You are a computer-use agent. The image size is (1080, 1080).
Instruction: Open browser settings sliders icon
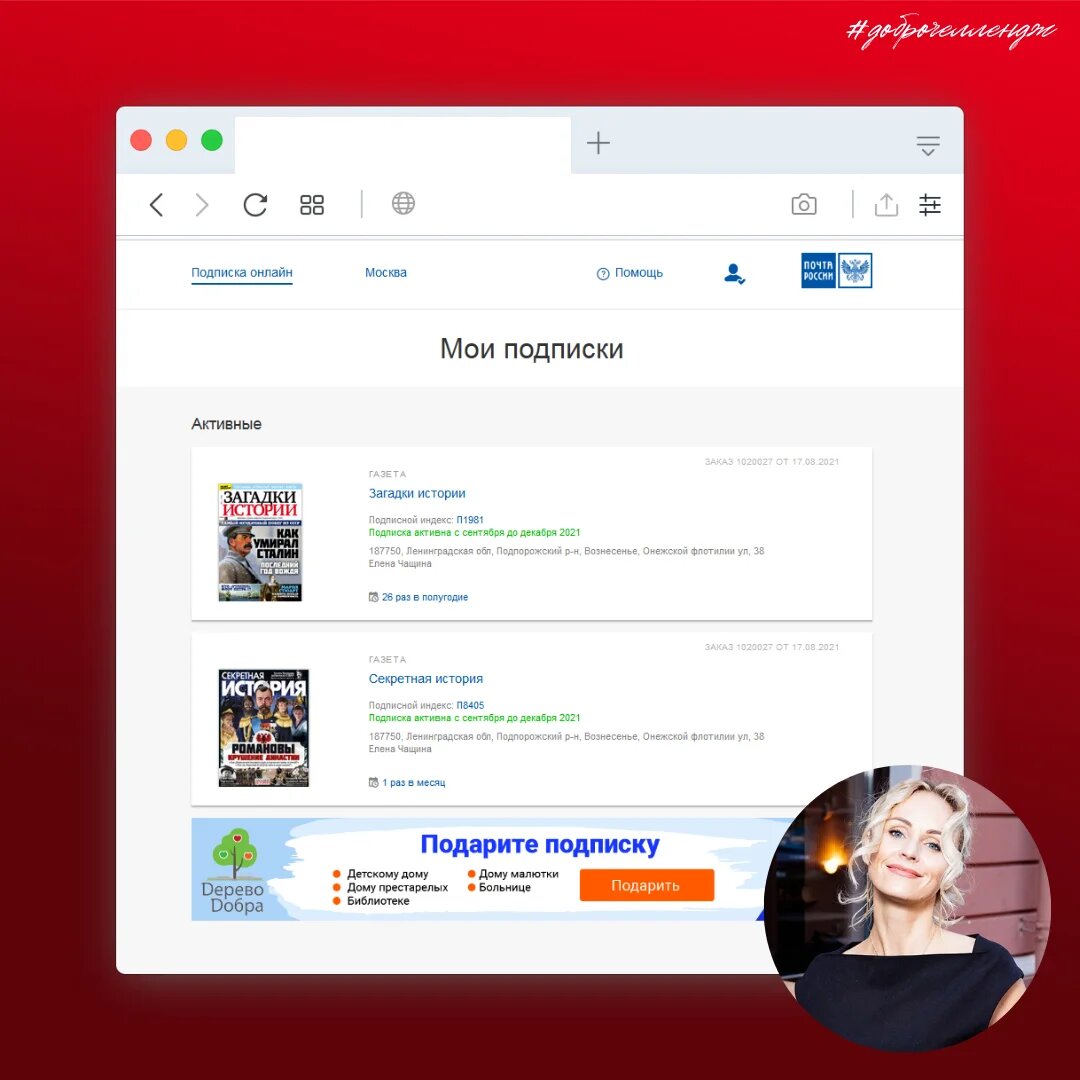pyautogui.click(x=930, y=205)
